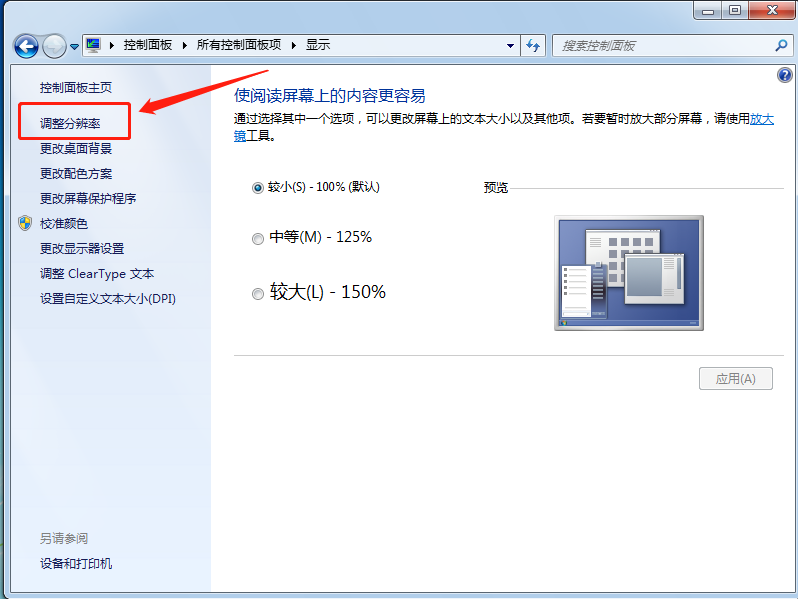Expand the arrow after 所有控制面板项 breadcrumb

[x=295, y=45]
